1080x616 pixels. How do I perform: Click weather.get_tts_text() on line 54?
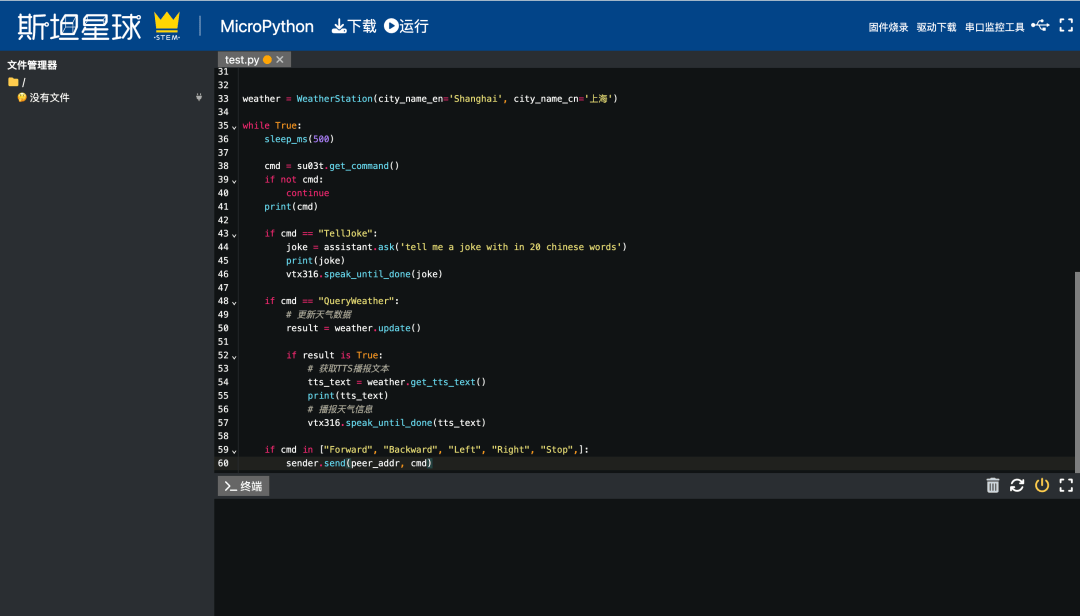(426, 382)
